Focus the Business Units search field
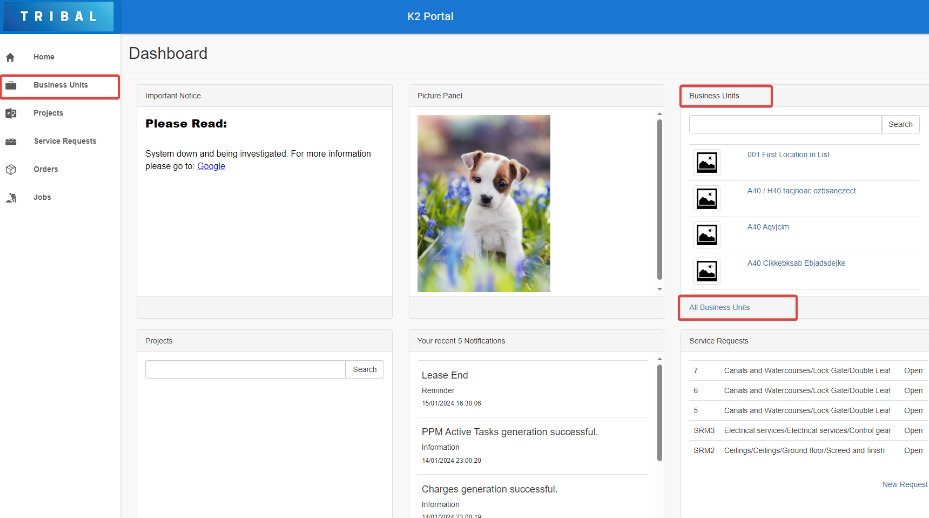Viewport: 929px width, 518px height. coord(785,125)
